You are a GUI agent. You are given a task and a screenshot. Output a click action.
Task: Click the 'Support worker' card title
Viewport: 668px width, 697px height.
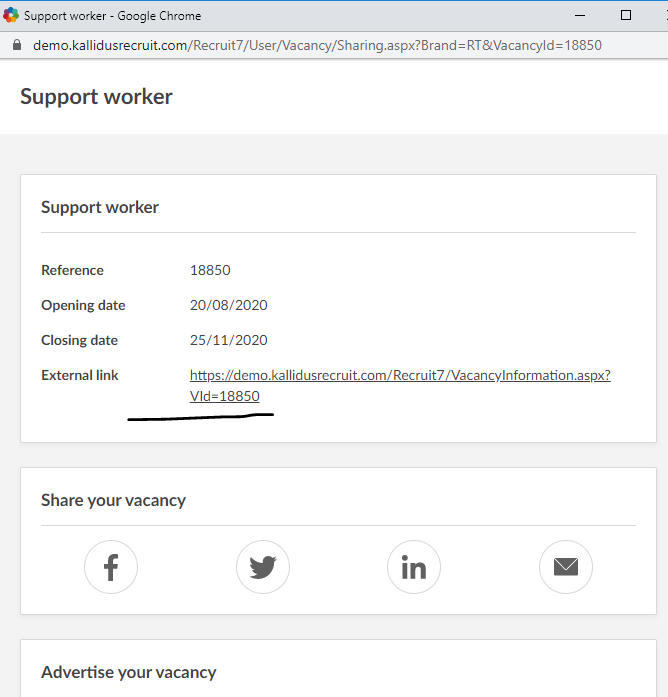pos(100,208)
